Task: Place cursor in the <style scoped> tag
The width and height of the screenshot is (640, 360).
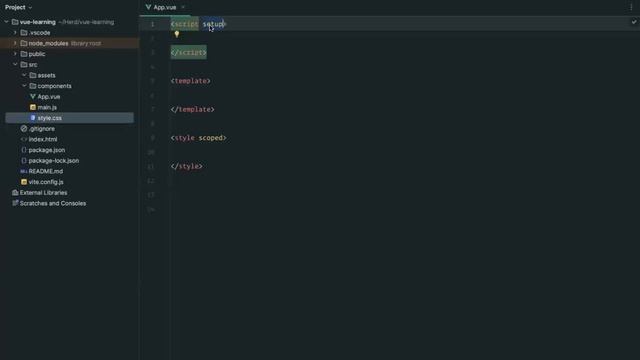Action: point(198,138)
